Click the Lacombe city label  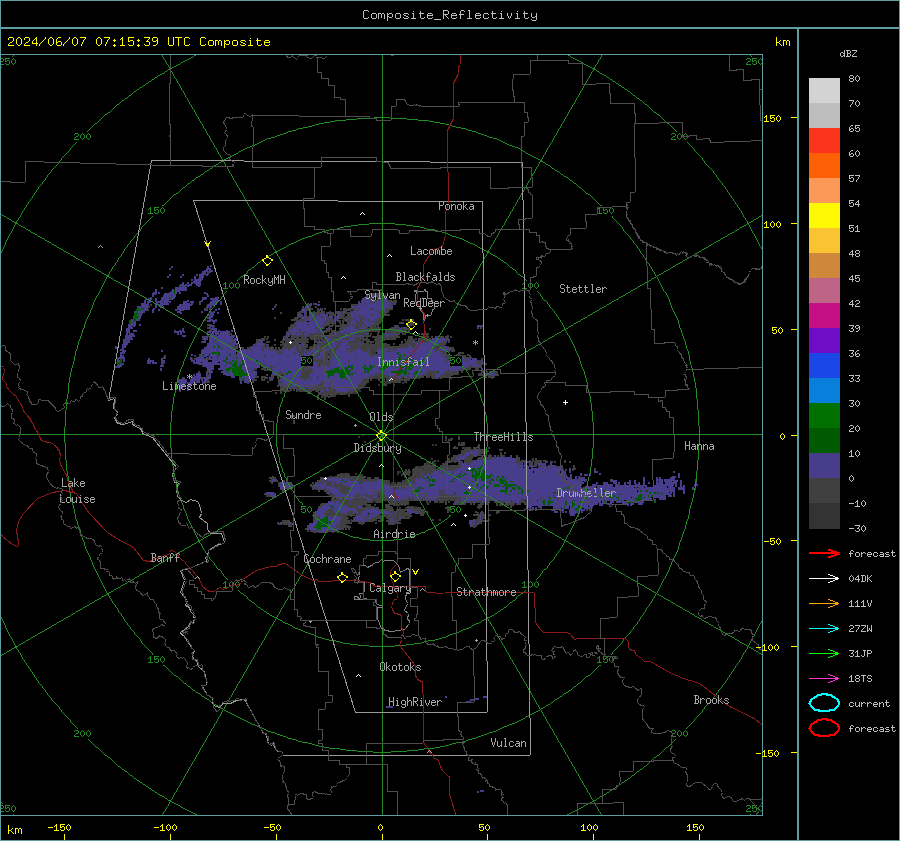(431, 251)
